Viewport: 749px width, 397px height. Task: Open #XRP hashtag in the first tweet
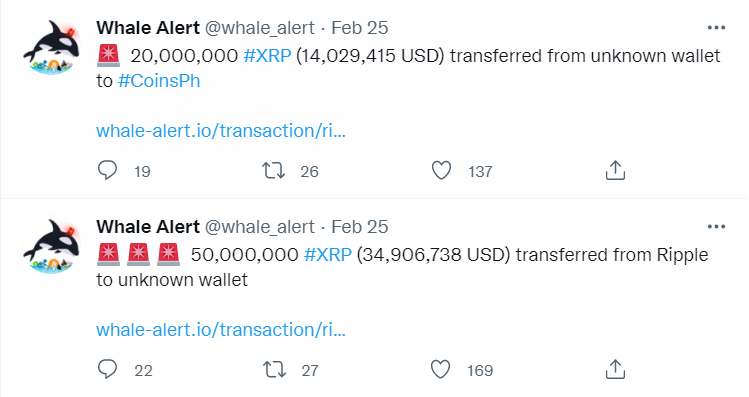[x=267, y=56]
